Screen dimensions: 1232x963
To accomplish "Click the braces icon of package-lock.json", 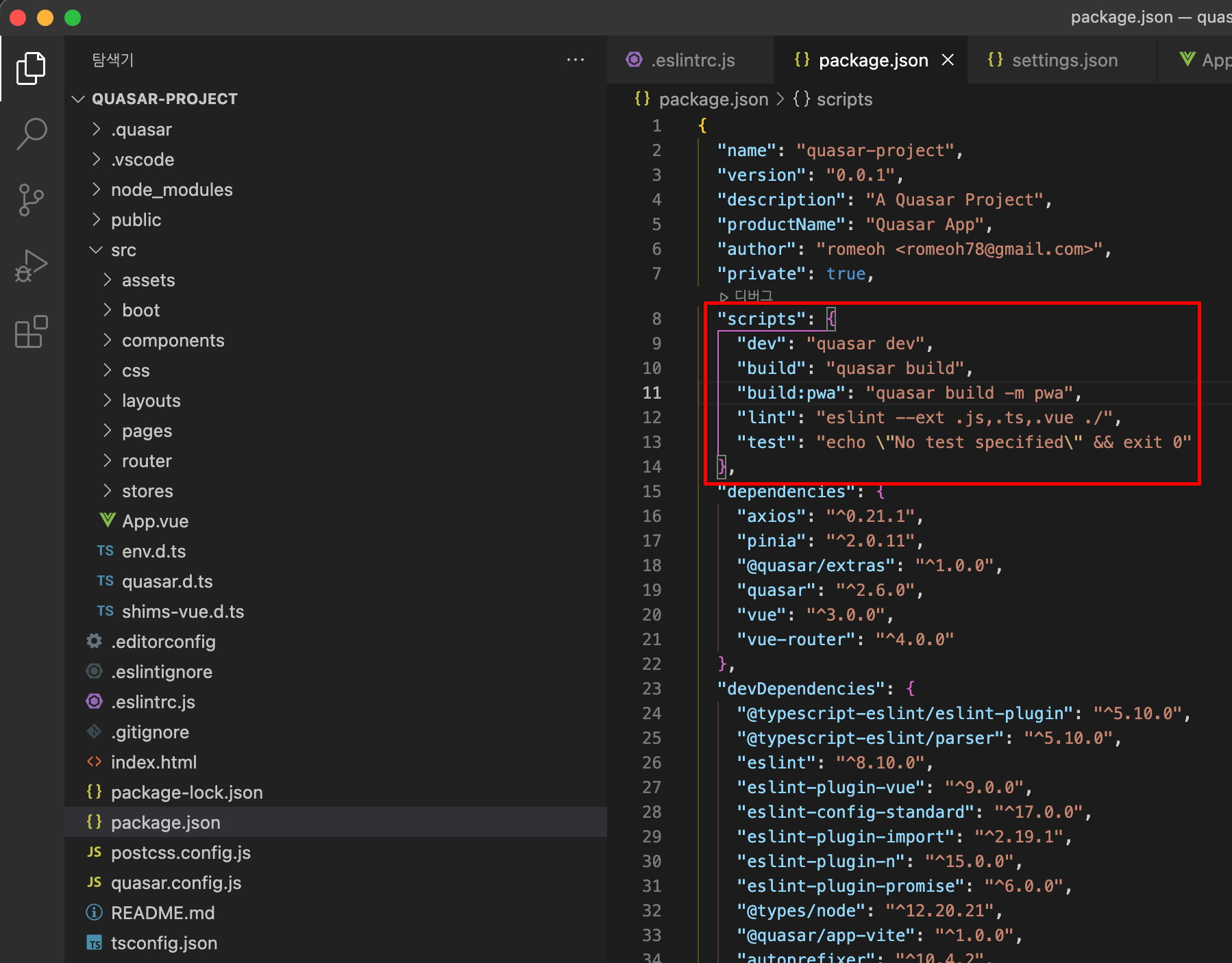I will (94, 792).
